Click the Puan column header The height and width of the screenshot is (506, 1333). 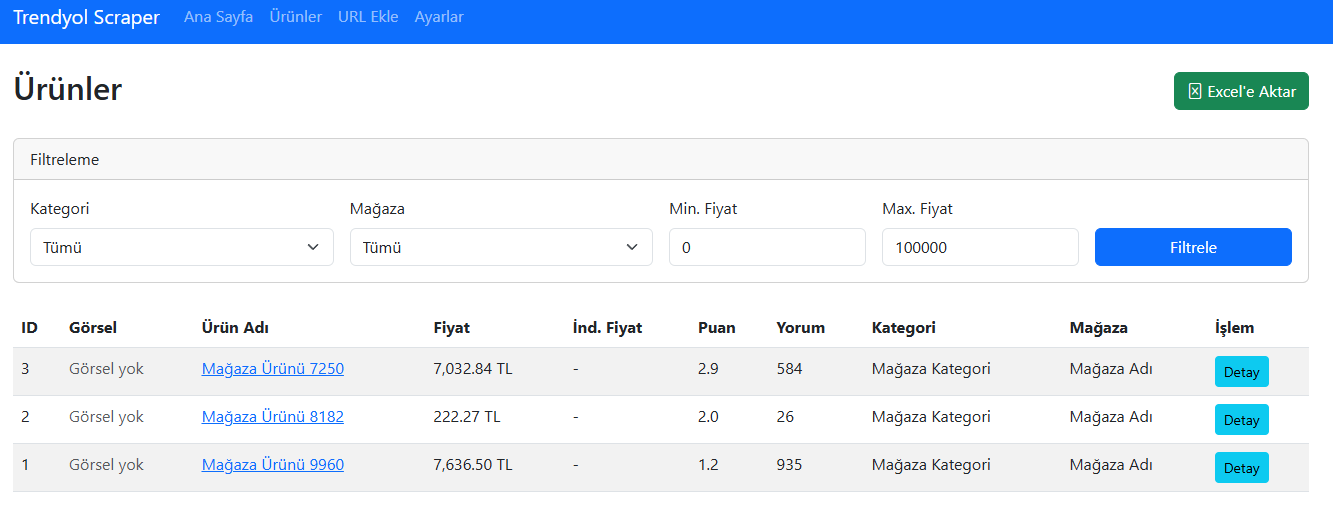(x=717, y=327)
